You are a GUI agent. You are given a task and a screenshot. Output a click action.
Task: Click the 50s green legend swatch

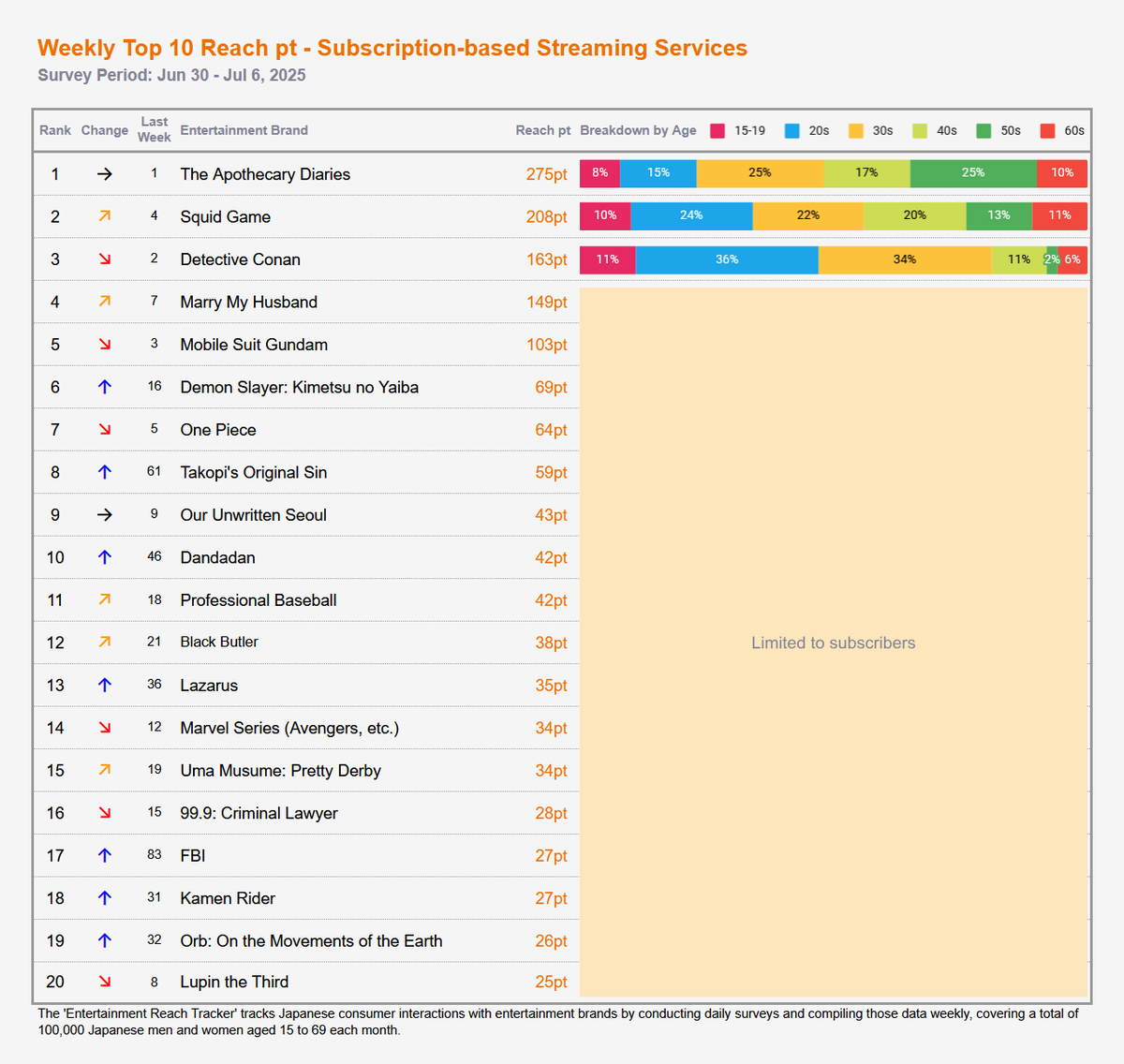pos(983,131)
